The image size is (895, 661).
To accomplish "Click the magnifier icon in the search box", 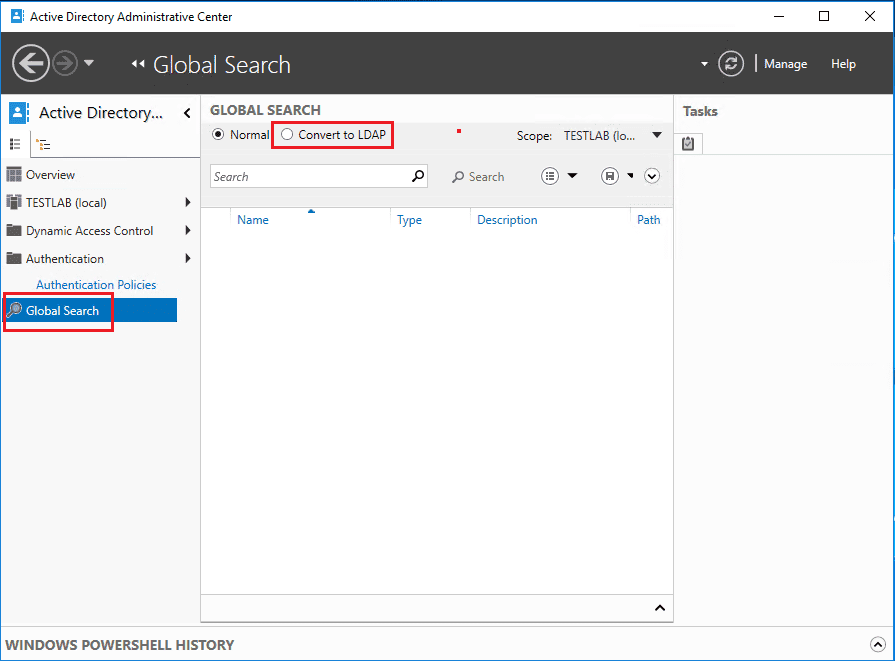I will tap(418, 176).
